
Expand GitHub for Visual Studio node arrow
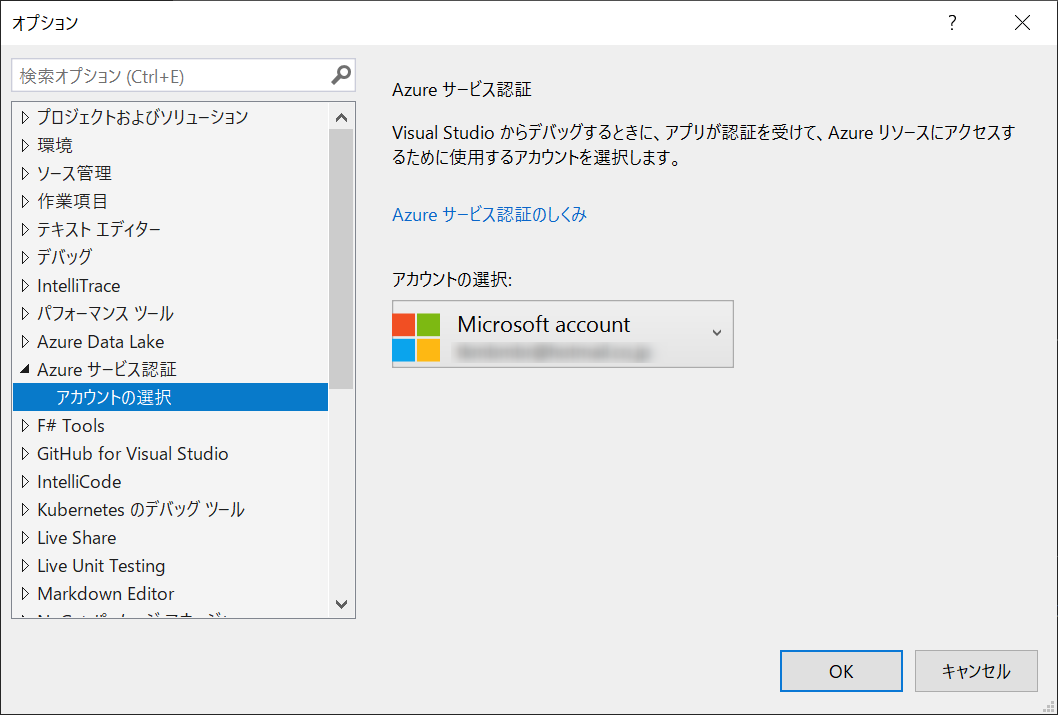(x=25, y=453)
